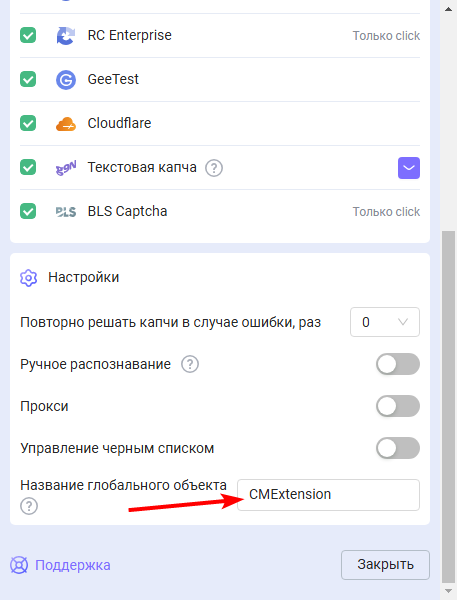Click the Cloudflare cloud icon
The height and width of the screenshot is (600, 457).
click(x=66, y=124)
